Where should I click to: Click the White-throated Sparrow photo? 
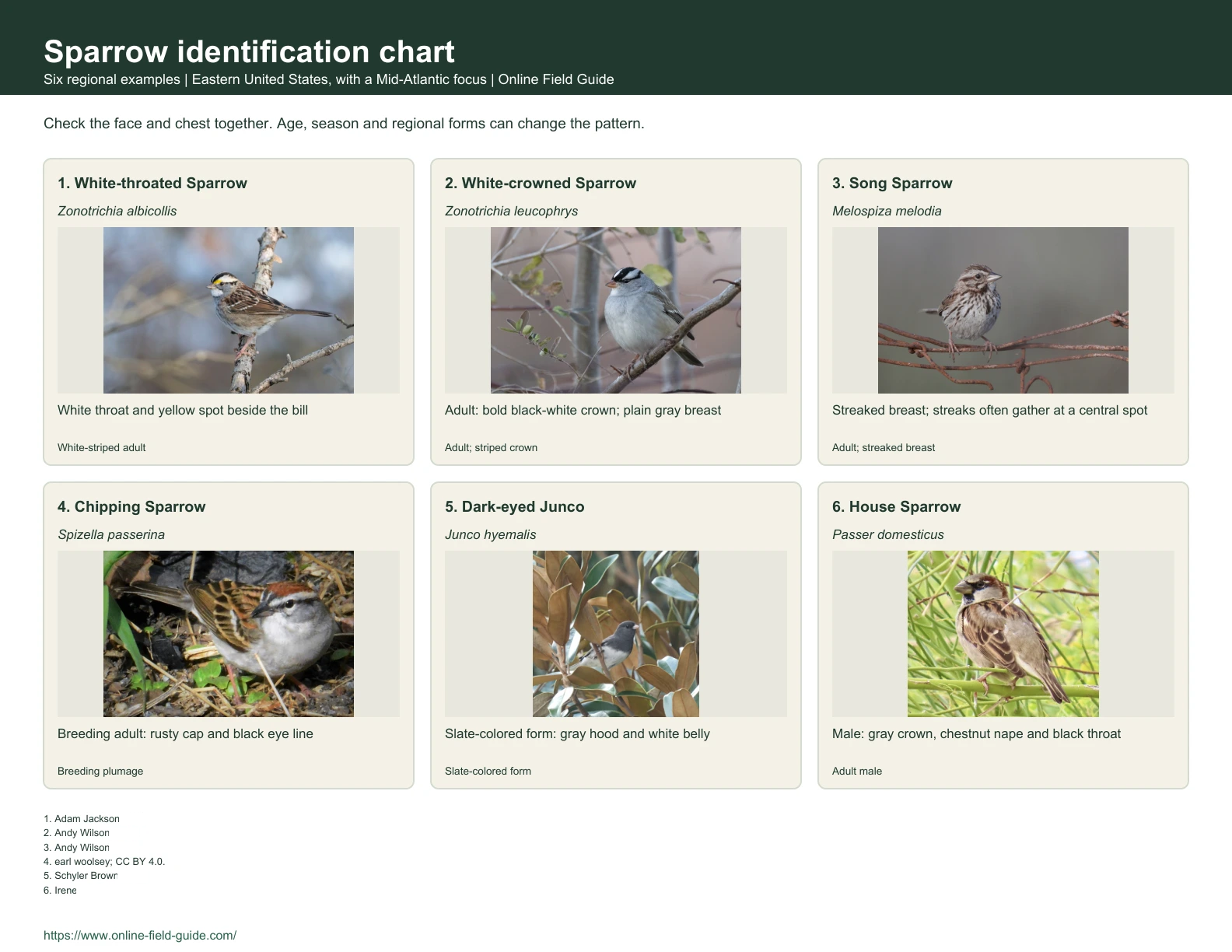(x=229, y=310)
